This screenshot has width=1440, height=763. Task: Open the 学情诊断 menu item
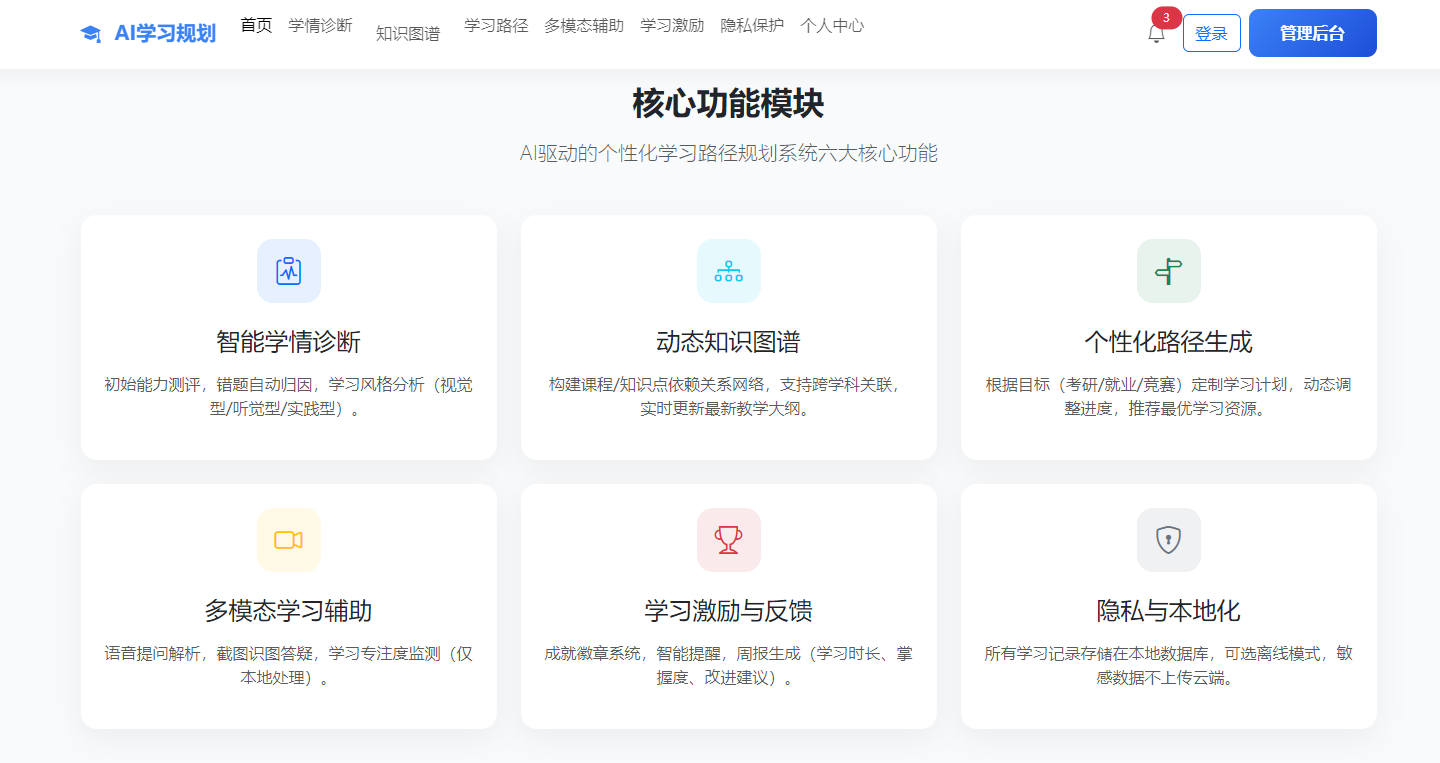click(320, 25)
